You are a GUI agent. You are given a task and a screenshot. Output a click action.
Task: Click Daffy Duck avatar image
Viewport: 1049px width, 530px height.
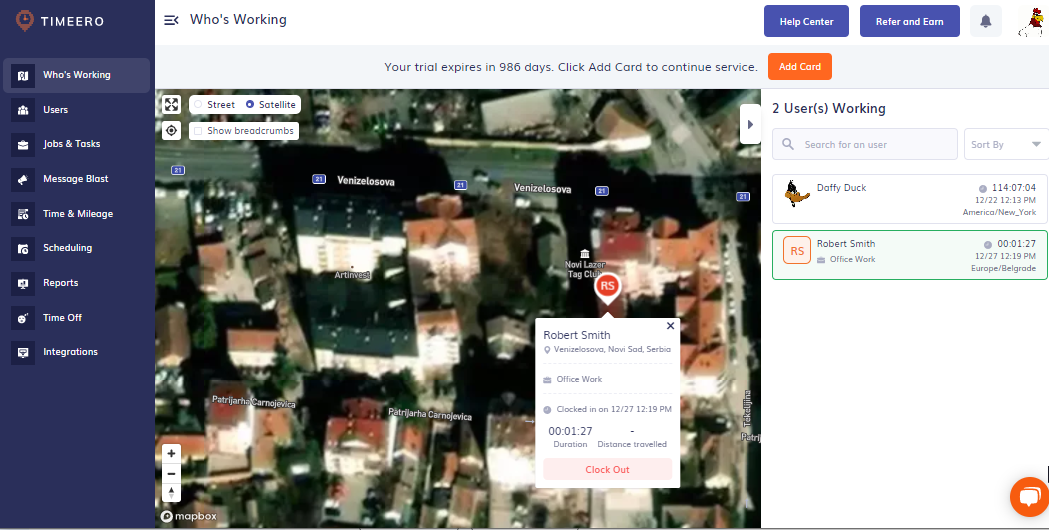(x=797, y=193)
